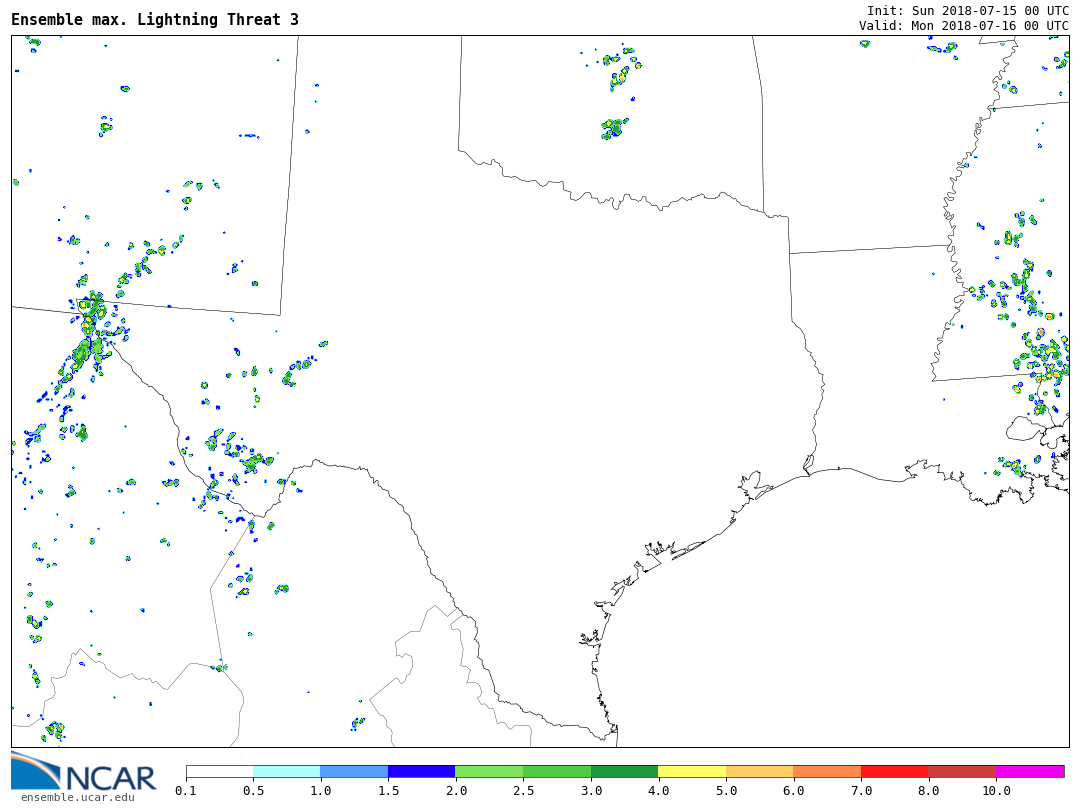The width and height of the screenshot is (1080, 810).
Task: Select the dark blue 1.5–2.0 swatch
Action: pyautogui.click(x=421, y=772)
